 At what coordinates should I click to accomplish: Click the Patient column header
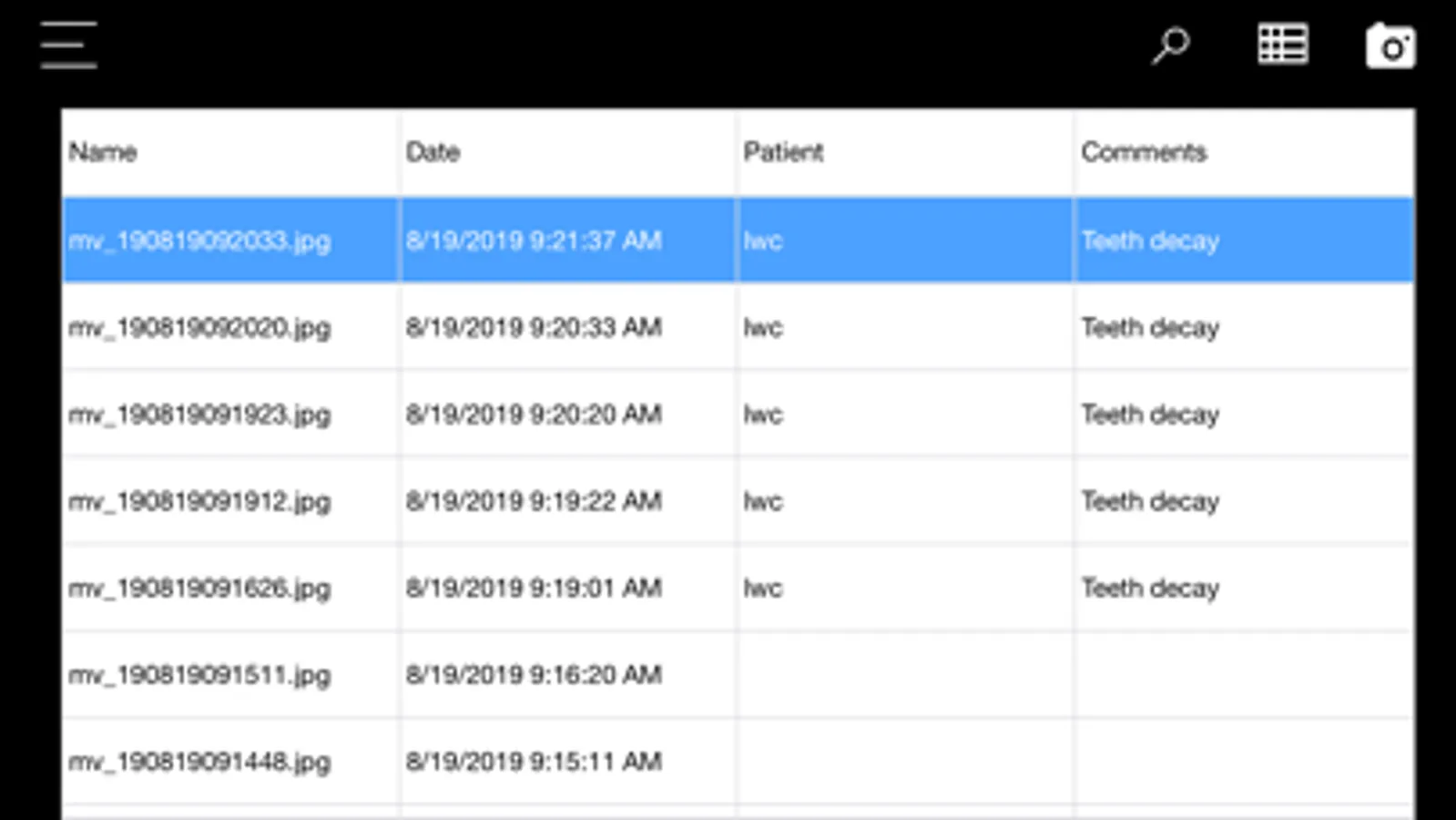pos(784,152)
